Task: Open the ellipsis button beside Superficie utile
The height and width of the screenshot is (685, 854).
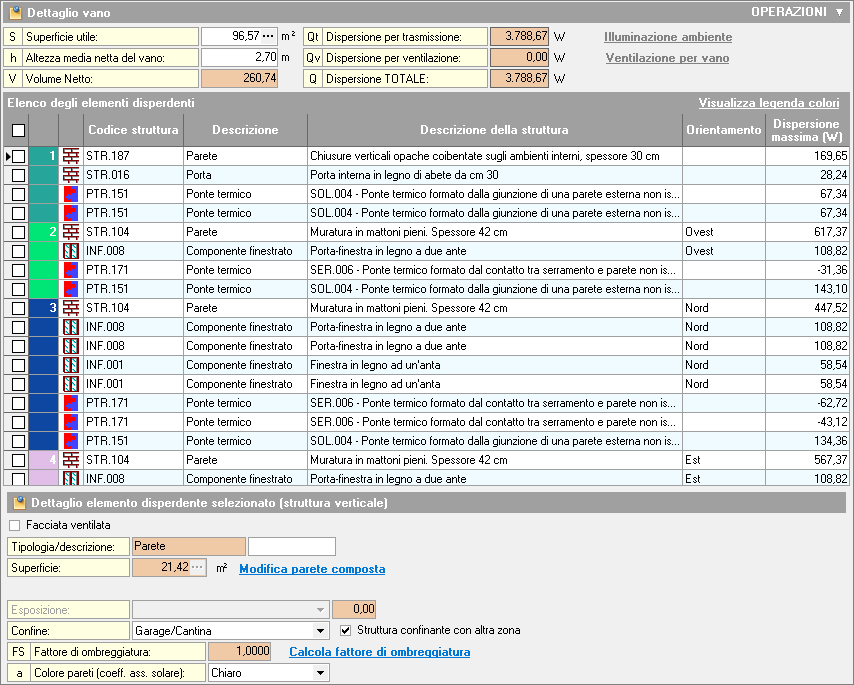Action: tap(268, 36)
